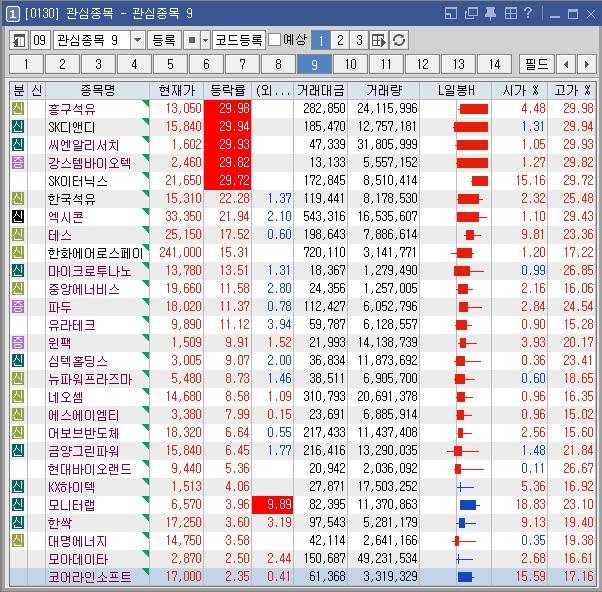Click the 코드등록 button
This screenshot has height=592, width=602.
tap(239, 40)
